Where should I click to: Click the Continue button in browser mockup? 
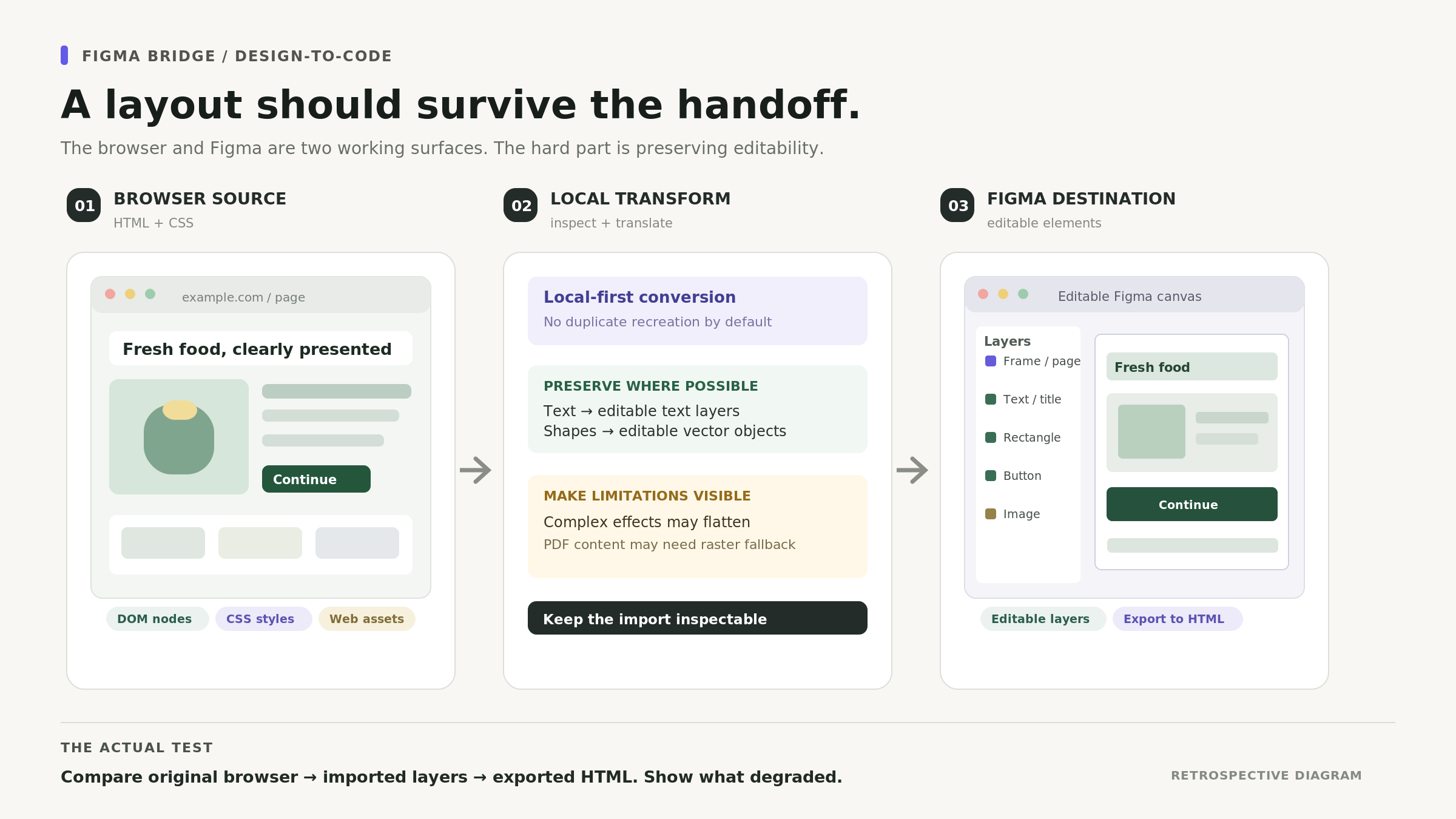pos(316,479)
